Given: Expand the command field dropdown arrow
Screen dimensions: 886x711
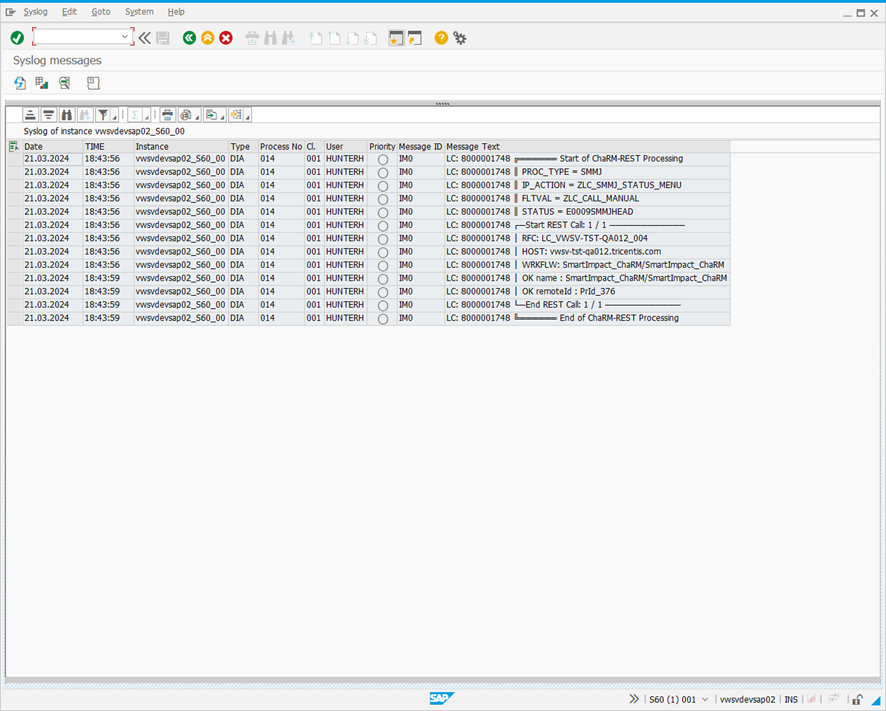Looking at the screenshot, I should [125, 37].
